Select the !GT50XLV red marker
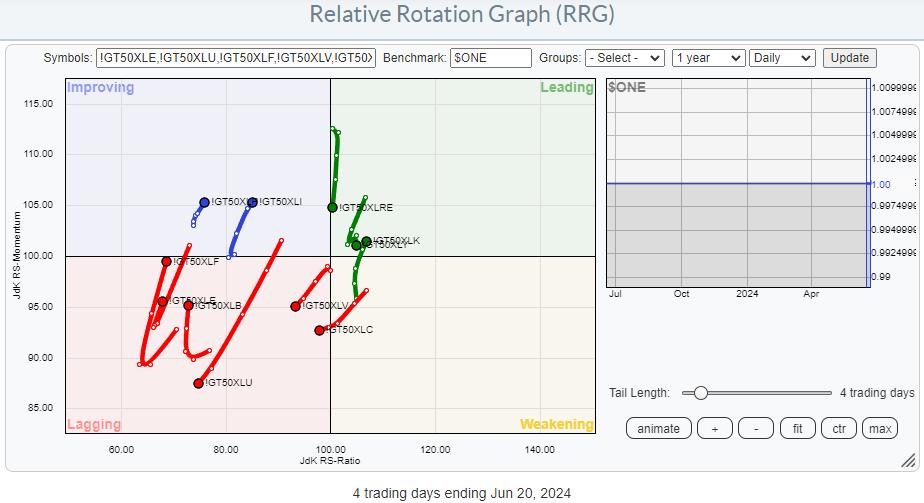 [x=296, y=306]
